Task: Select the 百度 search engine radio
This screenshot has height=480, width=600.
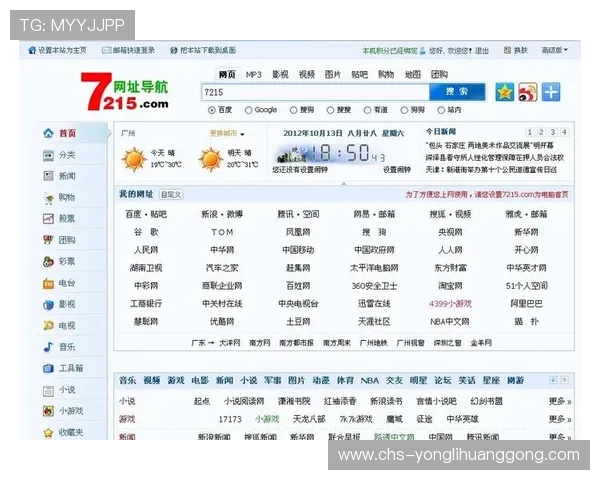Action: 212,110
